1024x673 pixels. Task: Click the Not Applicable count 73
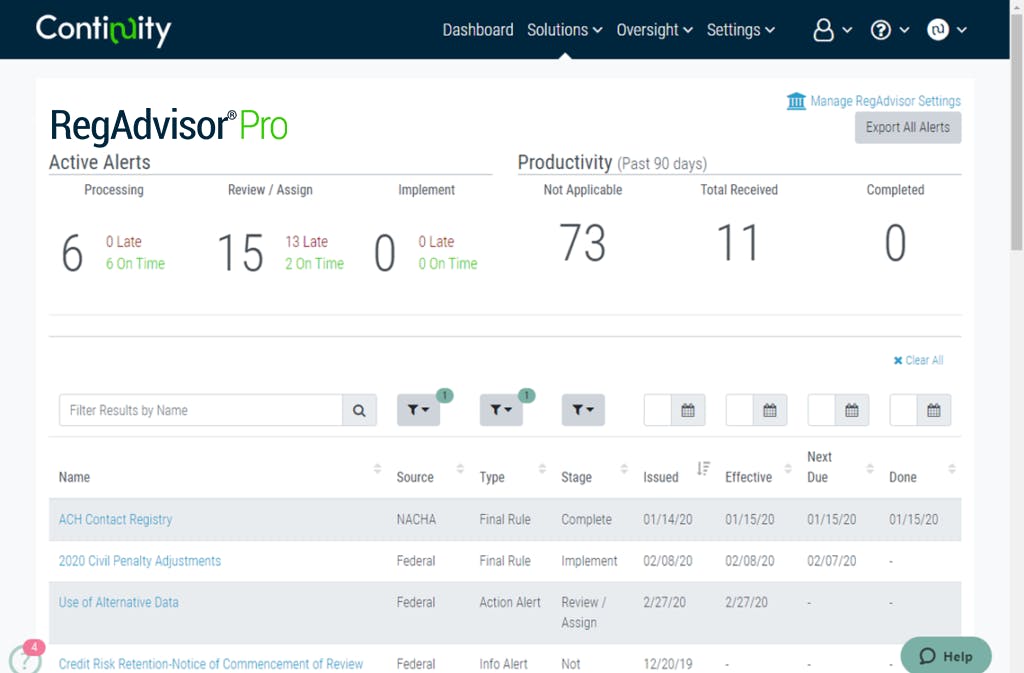pyautogui.click(x=583, y=243)
